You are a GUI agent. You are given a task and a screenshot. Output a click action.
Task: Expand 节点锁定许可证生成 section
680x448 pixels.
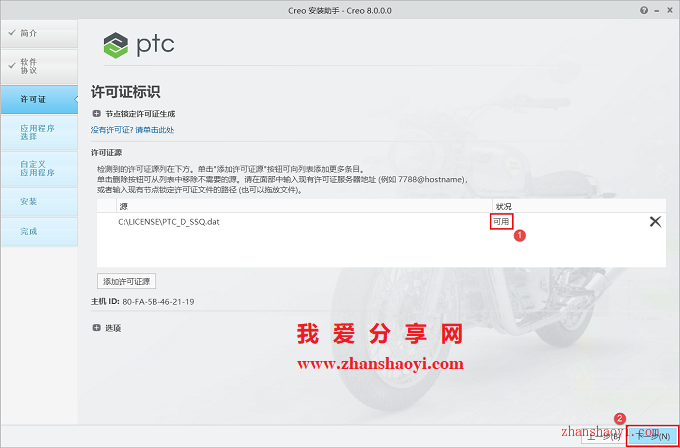pos(96,114)
